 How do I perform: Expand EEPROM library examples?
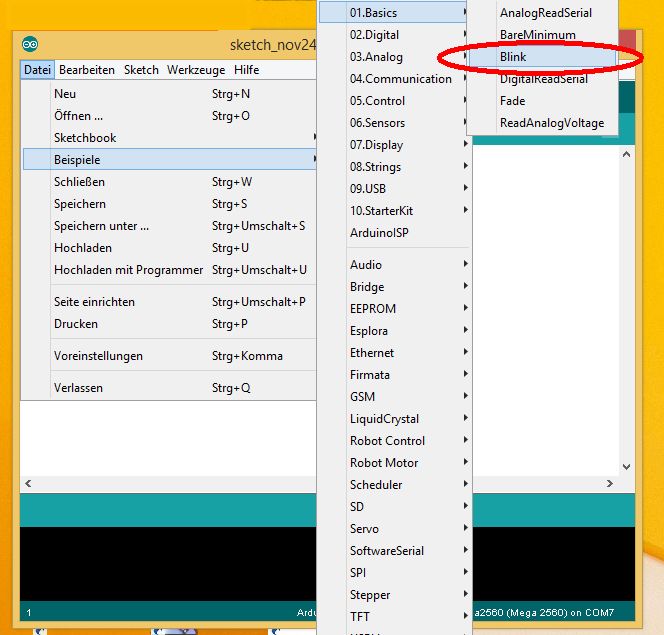(395, 309)
